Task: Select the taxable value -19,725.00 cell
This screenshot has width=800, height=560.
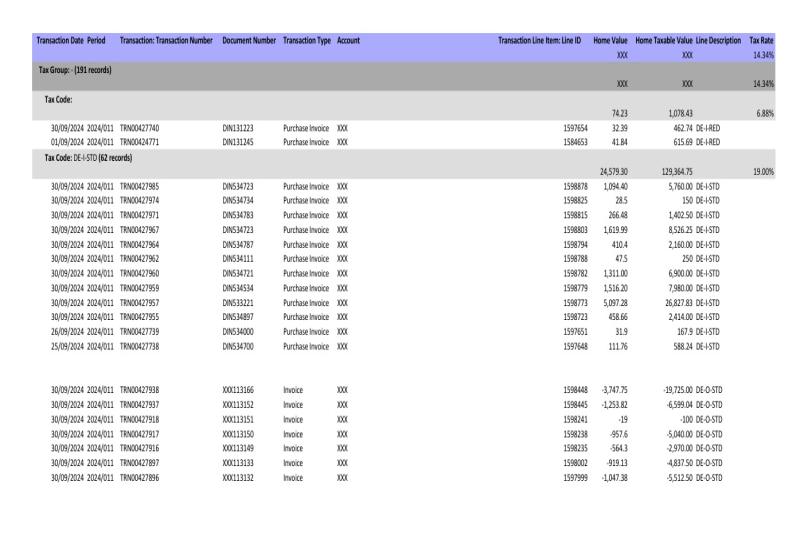Action: click(x=669, y=389)
